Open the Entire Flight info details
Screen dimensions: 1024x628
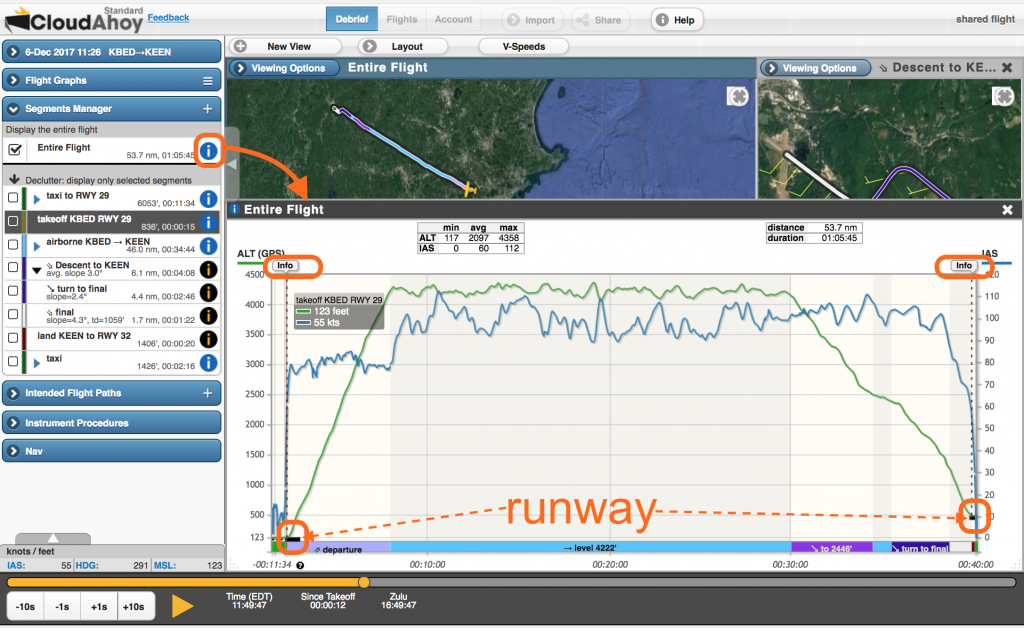pos(208,151)
